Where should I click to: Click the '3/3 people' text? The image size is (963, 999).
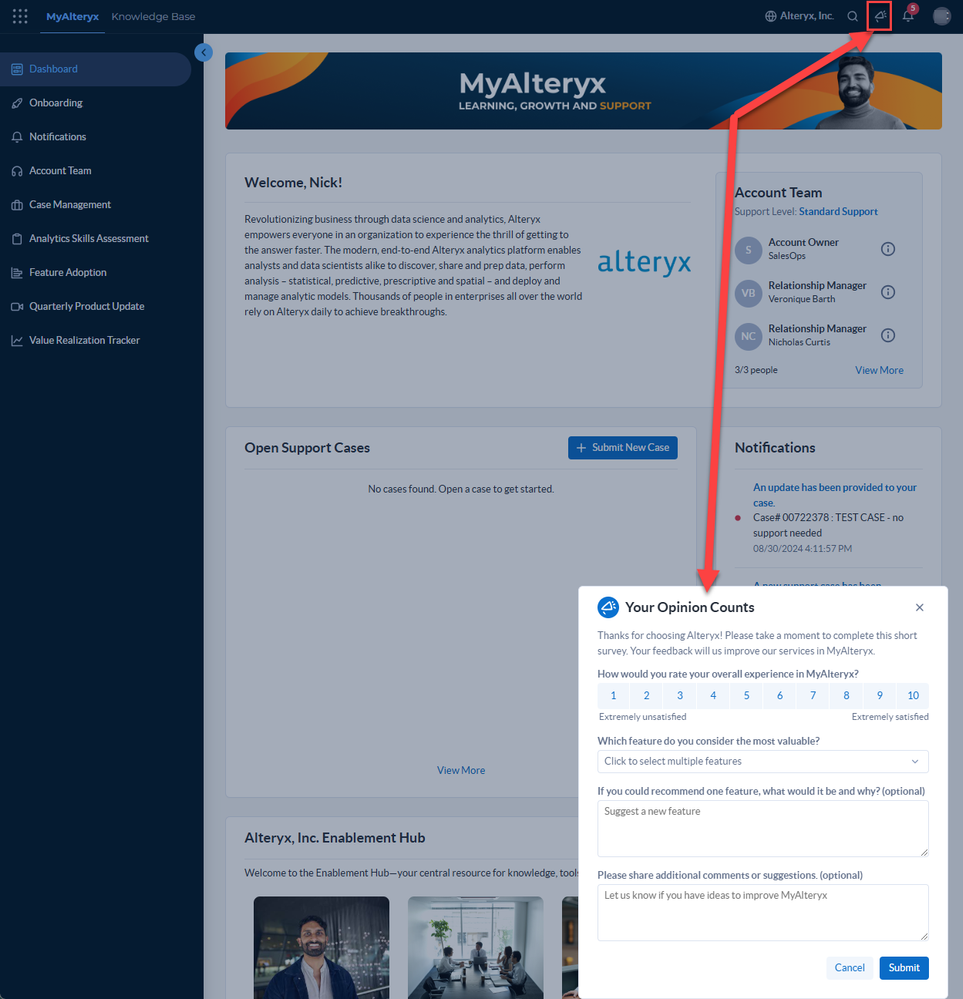point(756,370)
